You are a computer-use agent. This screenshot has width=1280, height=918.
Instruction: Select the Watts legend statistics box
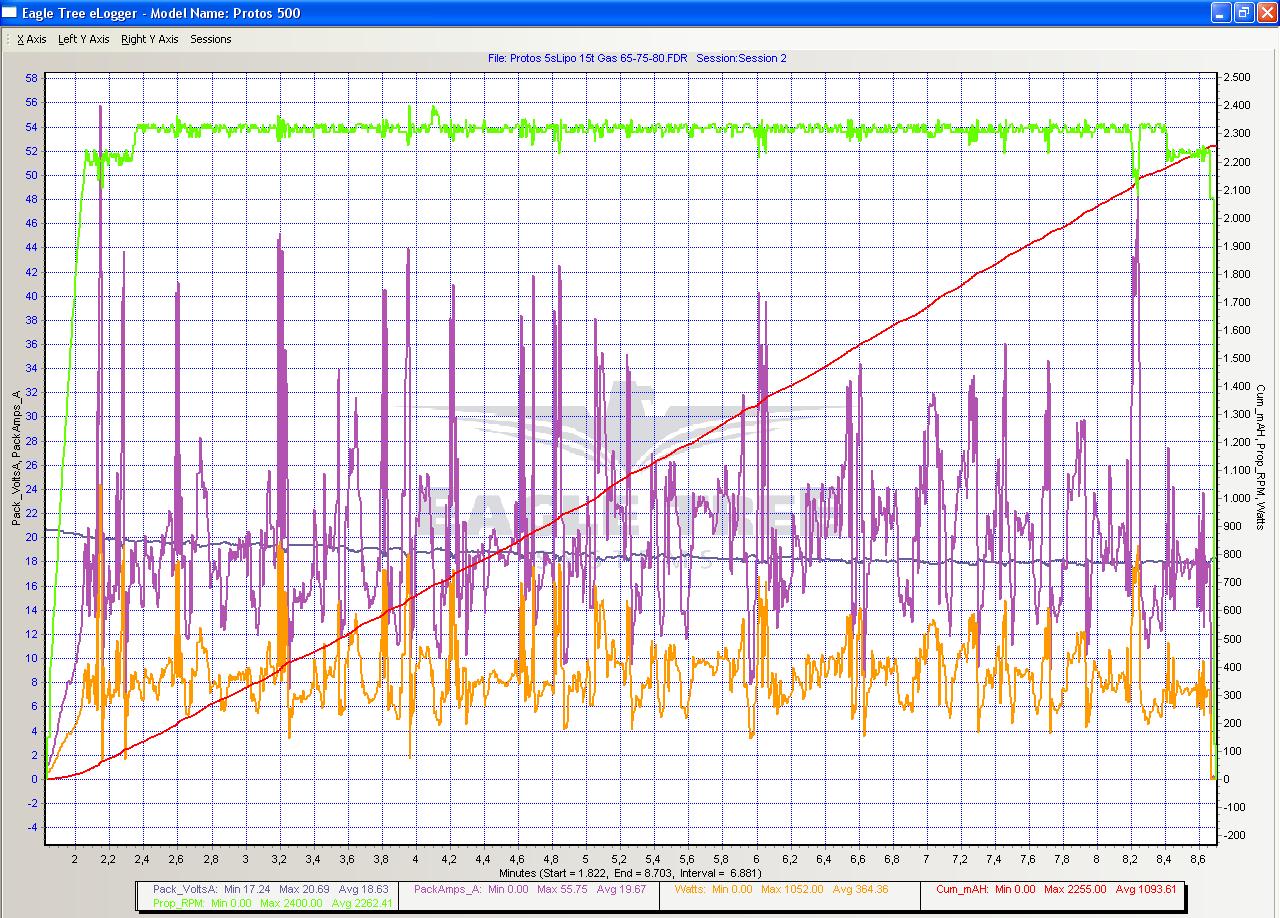[780, 888]
